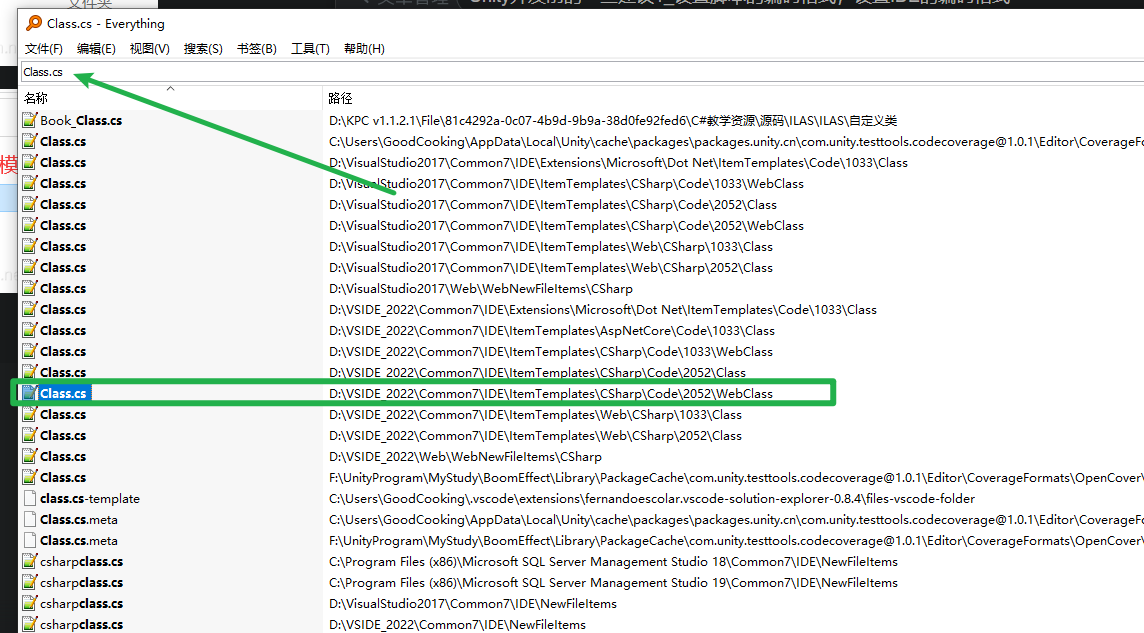Select Class.cs name in VSIDE_2022 Web\CSharp\1033\Class row

coord(63,415)
